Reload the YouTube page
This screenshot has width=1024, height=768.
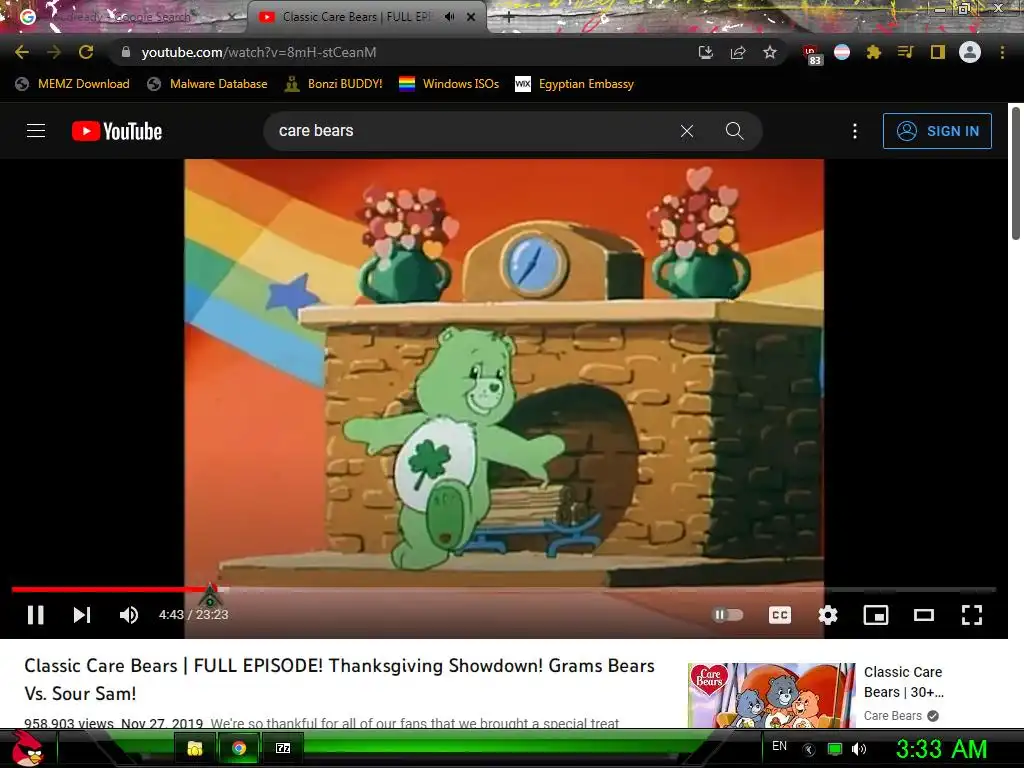point(86,52)
